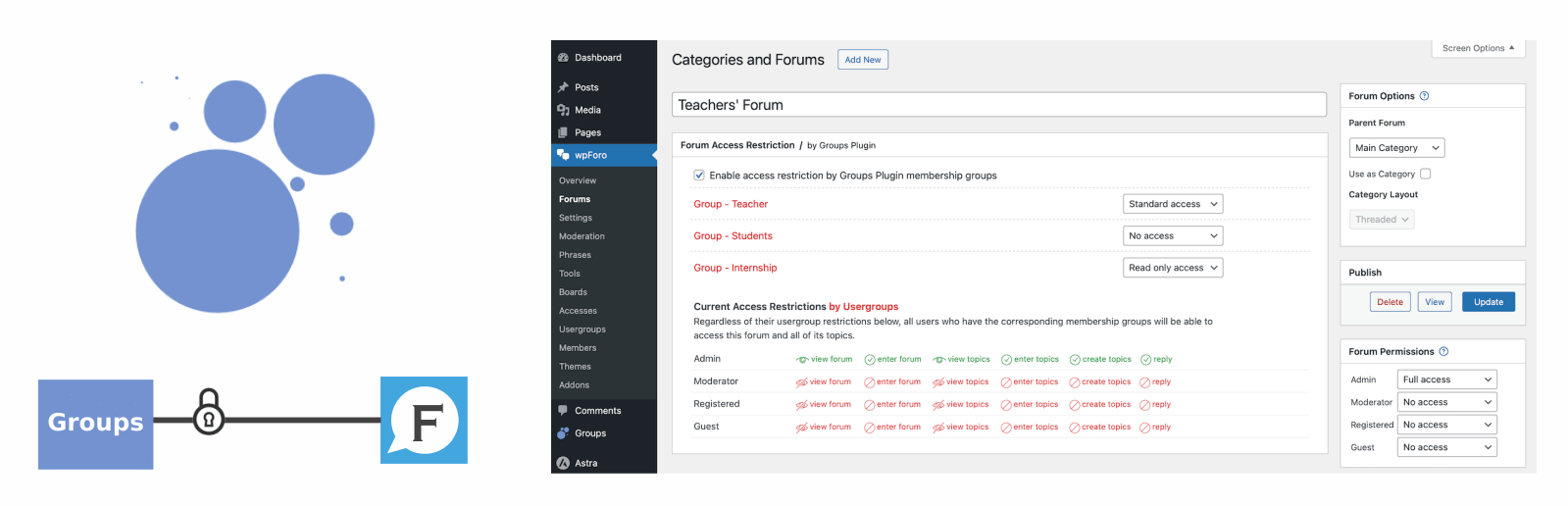Click the Dashboard icon in sidebar
Screen dimensions: 1568x506
[x=563, y=58]
